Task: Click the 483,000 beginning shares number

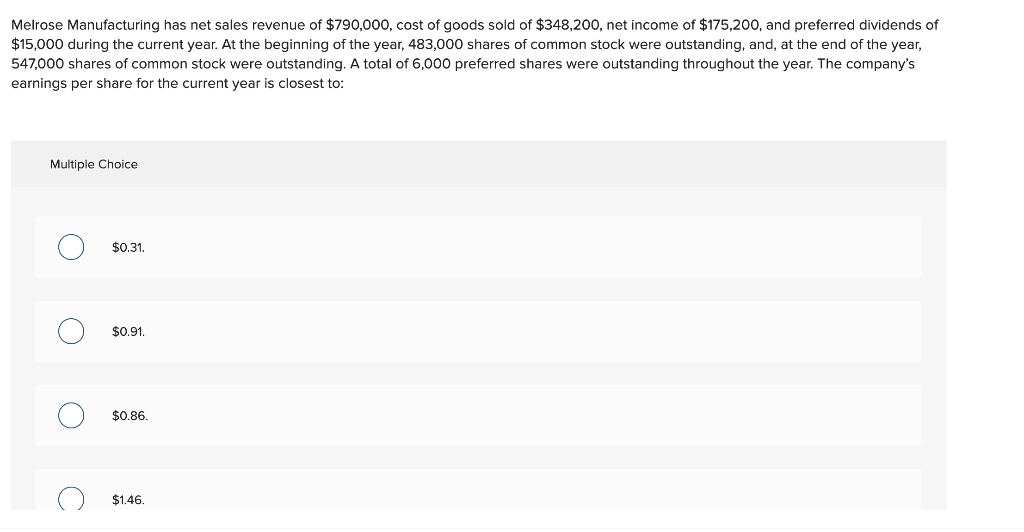Action: 435,45
